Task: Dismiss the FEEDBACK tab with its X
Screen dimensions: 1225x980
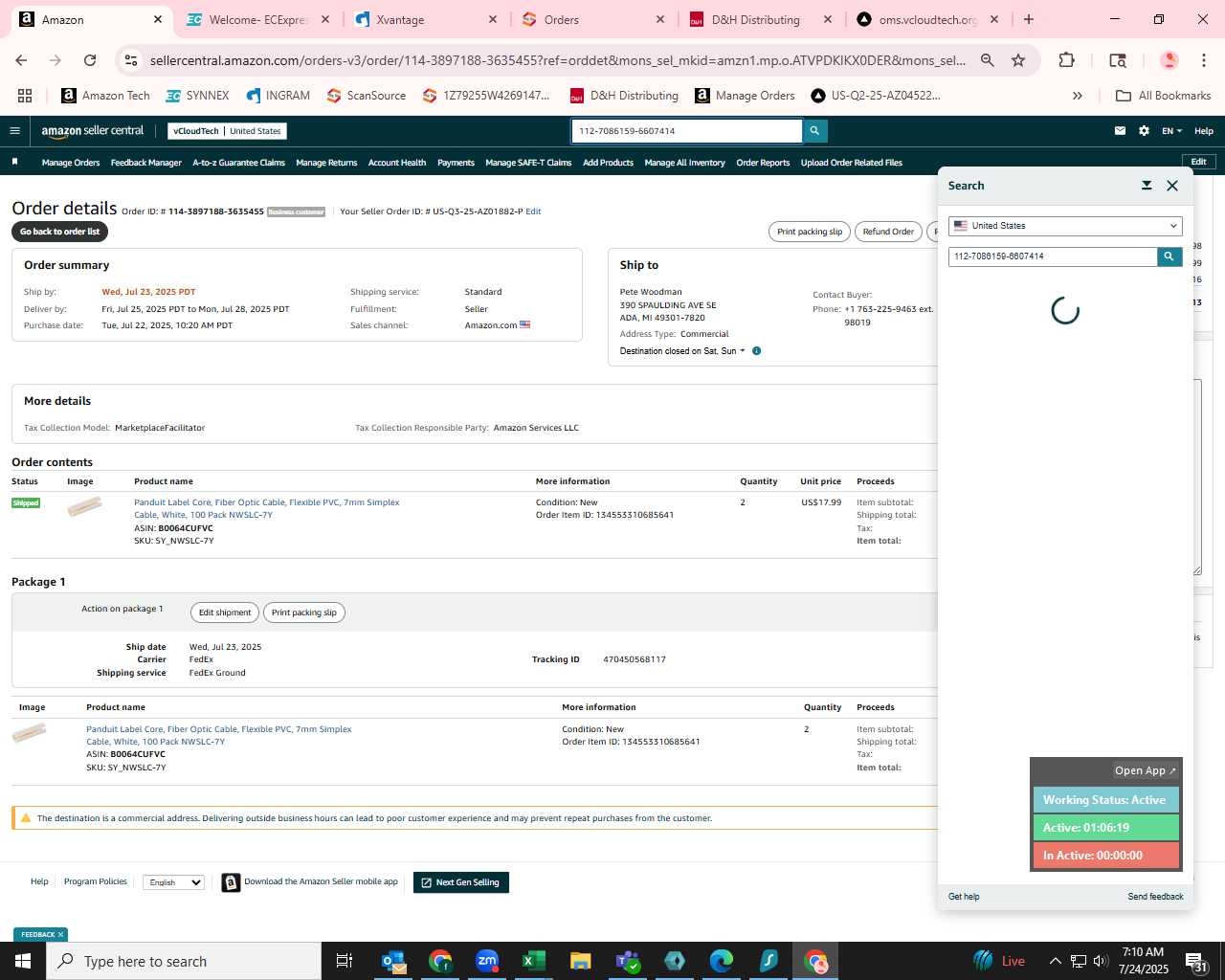Action: tap(60, 935)
